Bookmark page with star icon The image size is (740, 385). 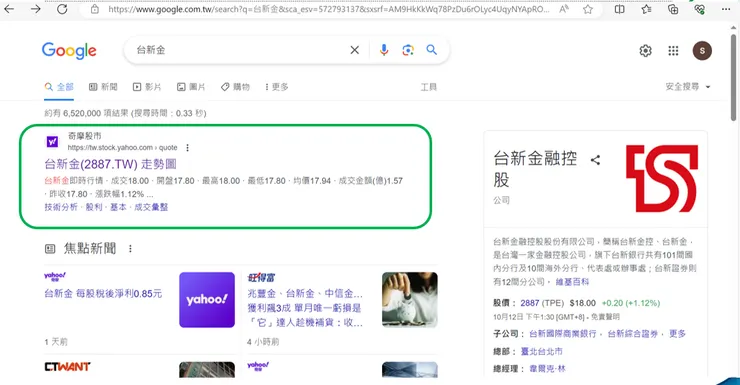(588, 9)
